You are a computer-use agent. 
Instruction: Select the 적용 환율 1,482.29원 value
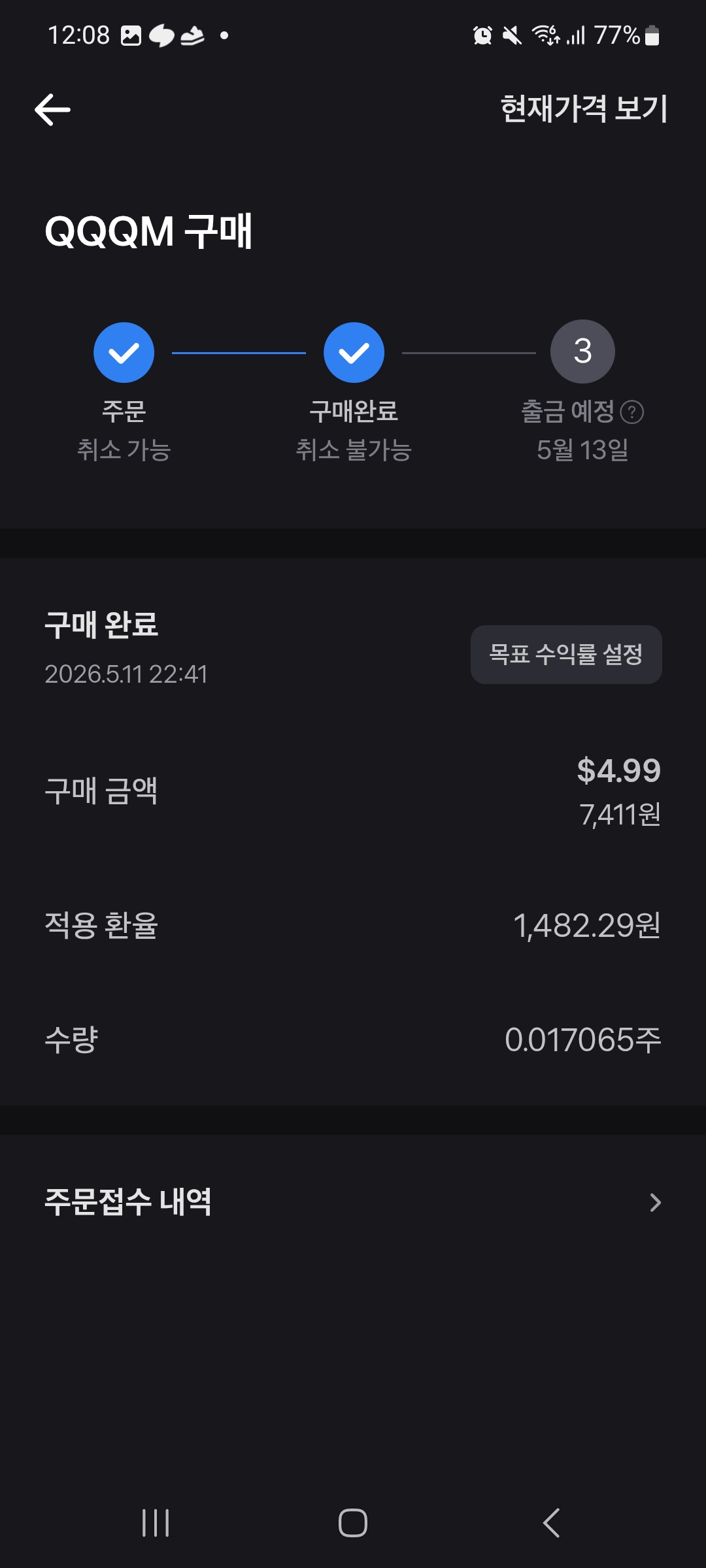click(586, 926)
